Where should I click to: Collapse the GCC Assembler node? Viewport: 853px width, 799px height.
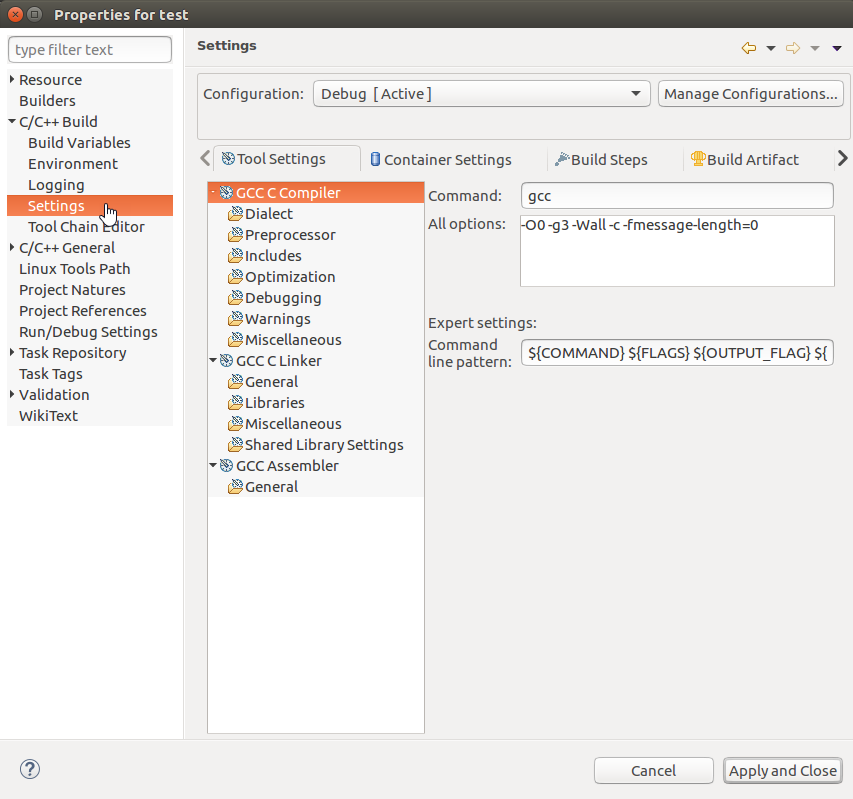tap(213, 465)
